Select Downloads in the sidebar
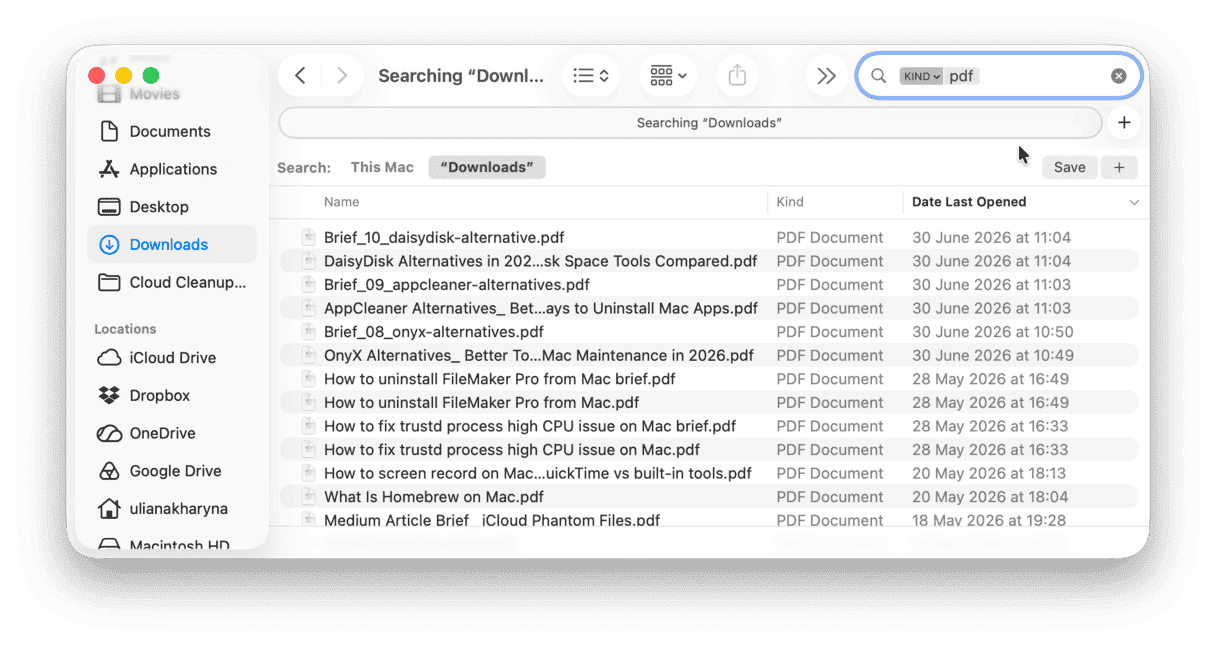This screenshot has height=646, width=1216. pos(172,244)
